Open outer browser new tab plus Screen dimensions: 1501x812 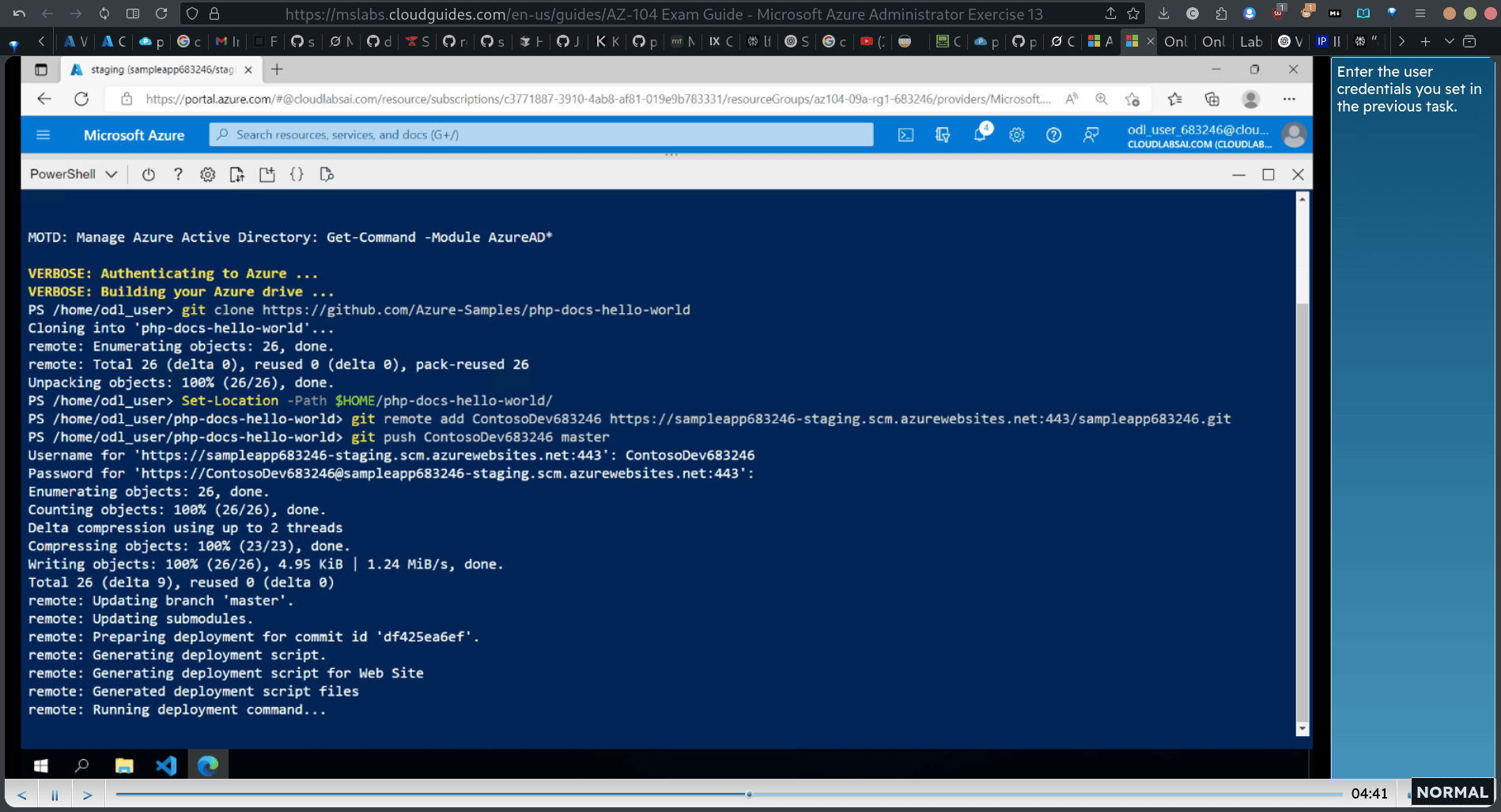1425,41
